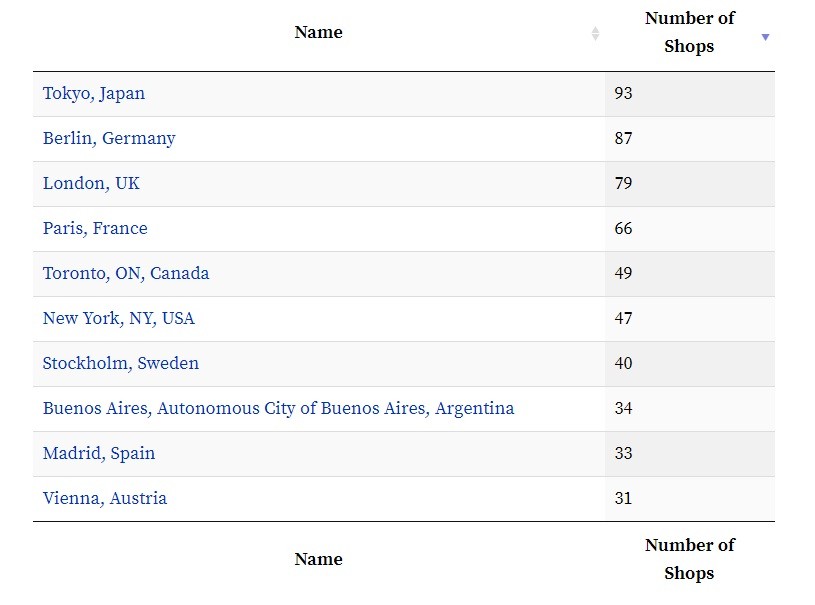Click the footer Name column label
This screenshot has height=605, width=815.
(318, 560)
